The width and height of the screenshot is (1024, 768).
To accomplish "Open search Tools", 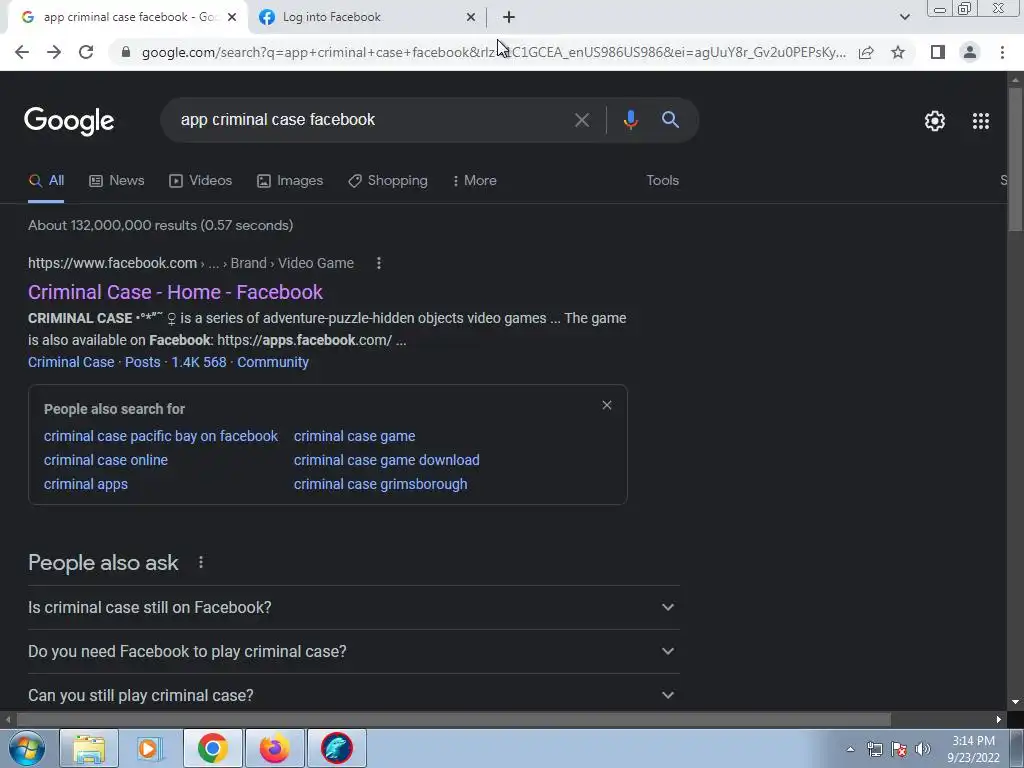I will point(662,181).
